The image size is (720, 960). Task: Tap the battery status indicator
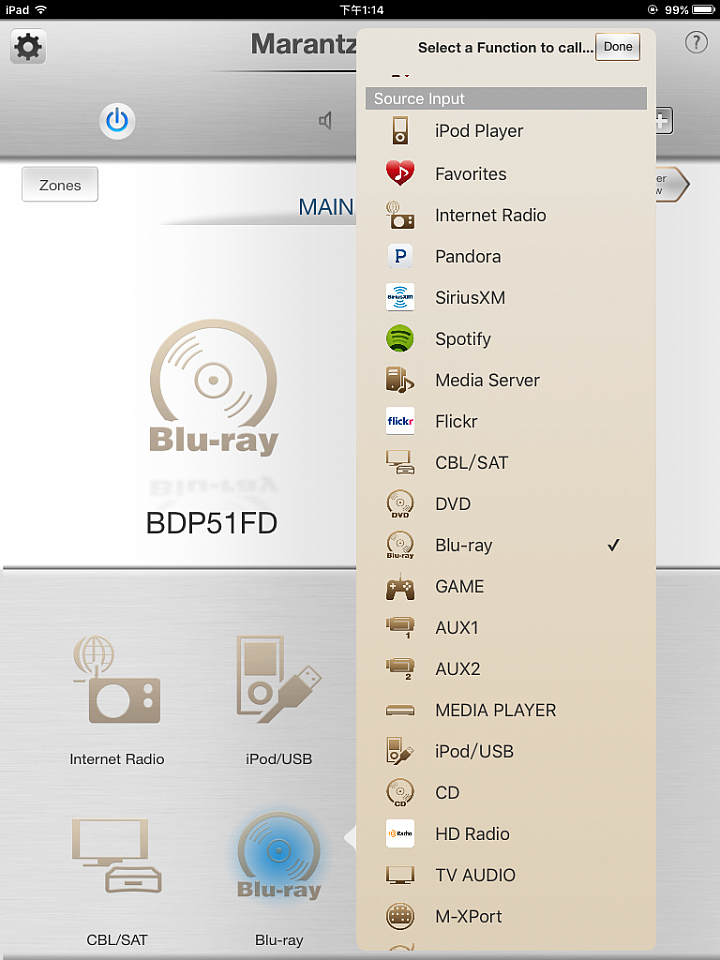click(x=703, y=10)
